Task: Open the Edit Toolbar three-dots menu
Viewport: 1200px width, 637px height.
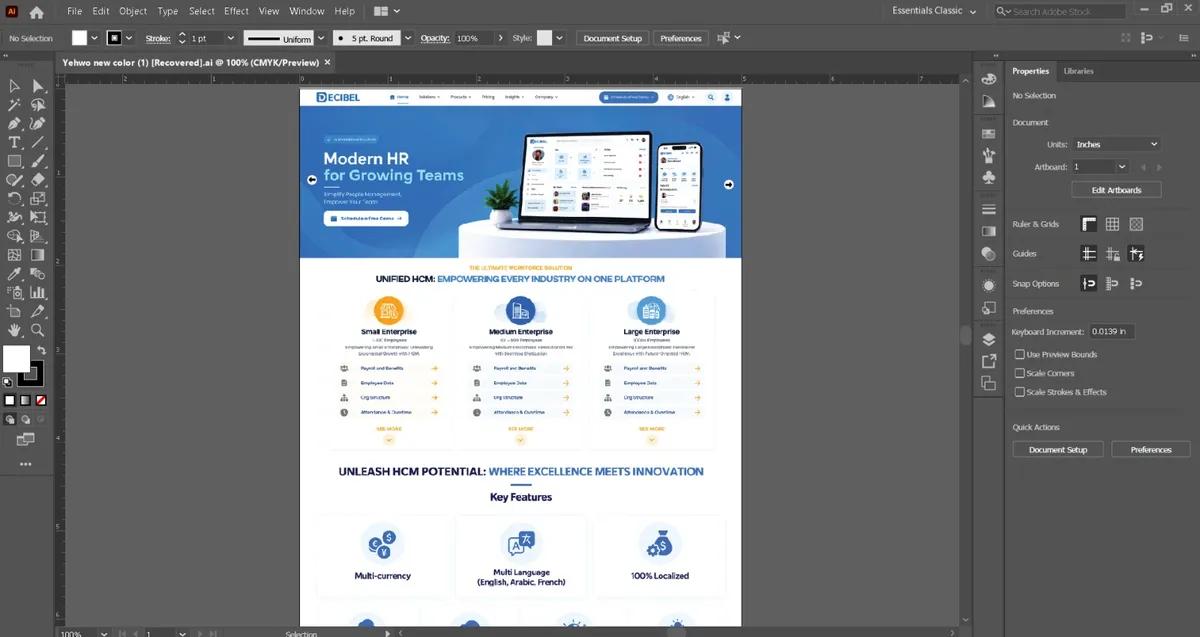Action: point(26,464)
